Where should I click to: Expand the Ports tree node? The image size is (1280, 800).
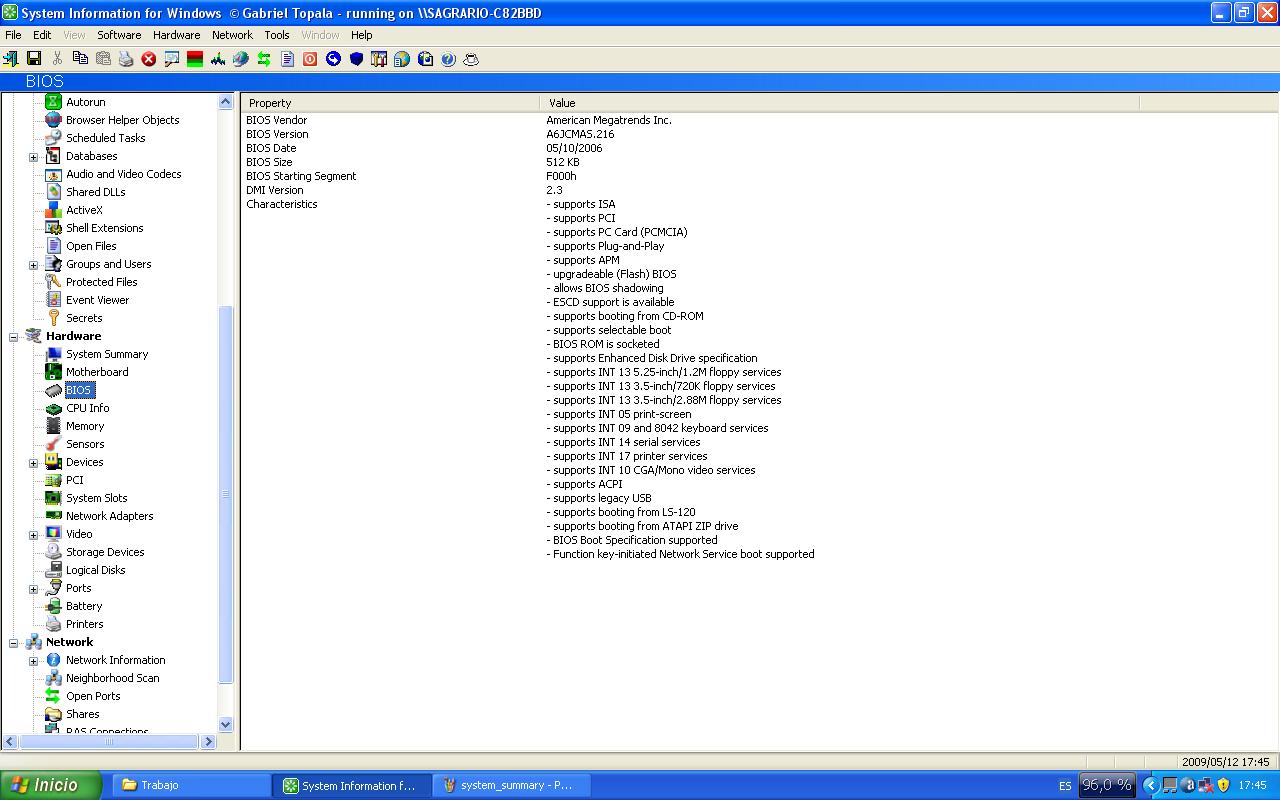point(33,589)
